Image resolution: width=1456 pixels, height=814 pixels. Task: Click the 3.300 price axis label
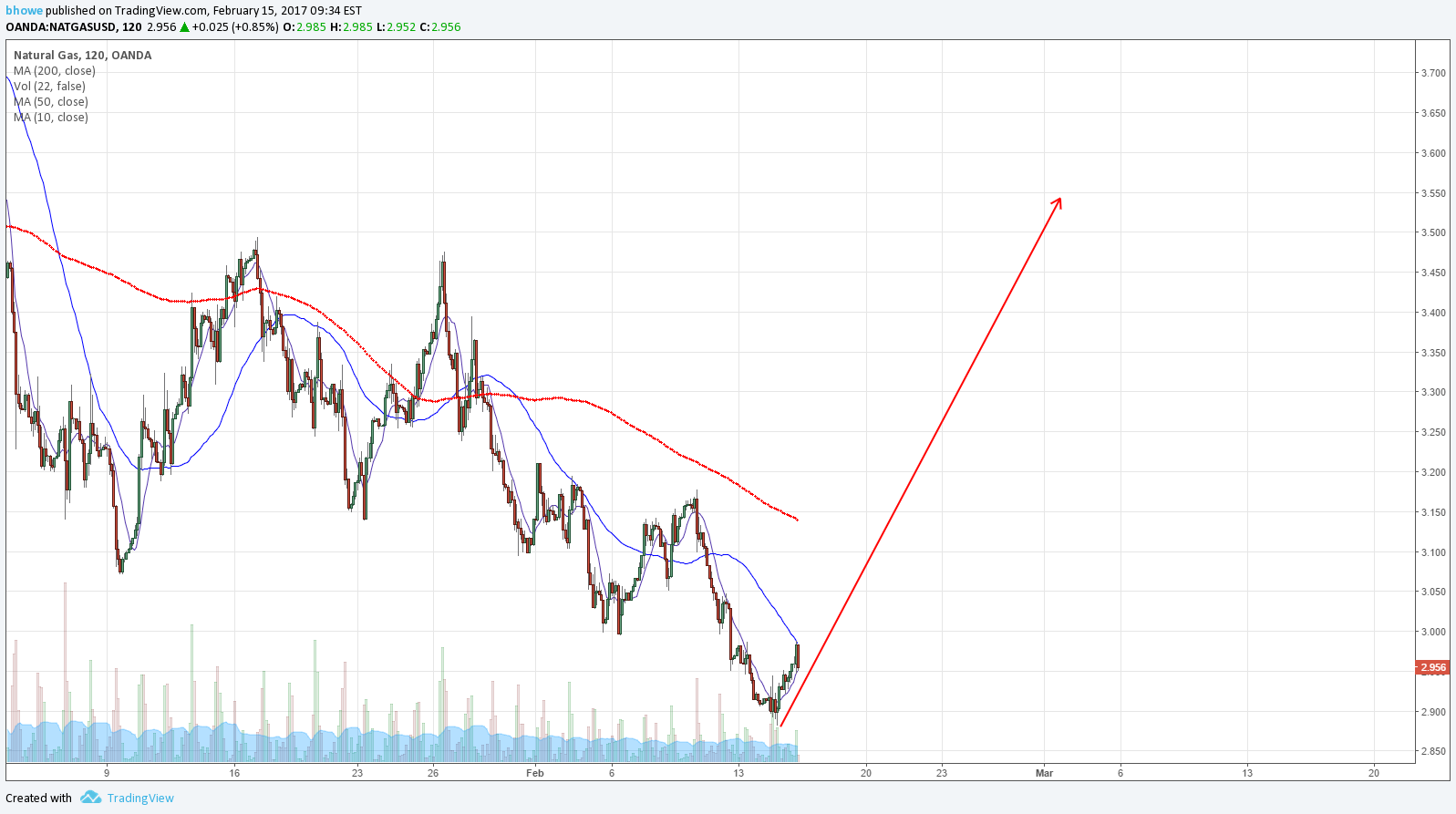point(1433,393)
